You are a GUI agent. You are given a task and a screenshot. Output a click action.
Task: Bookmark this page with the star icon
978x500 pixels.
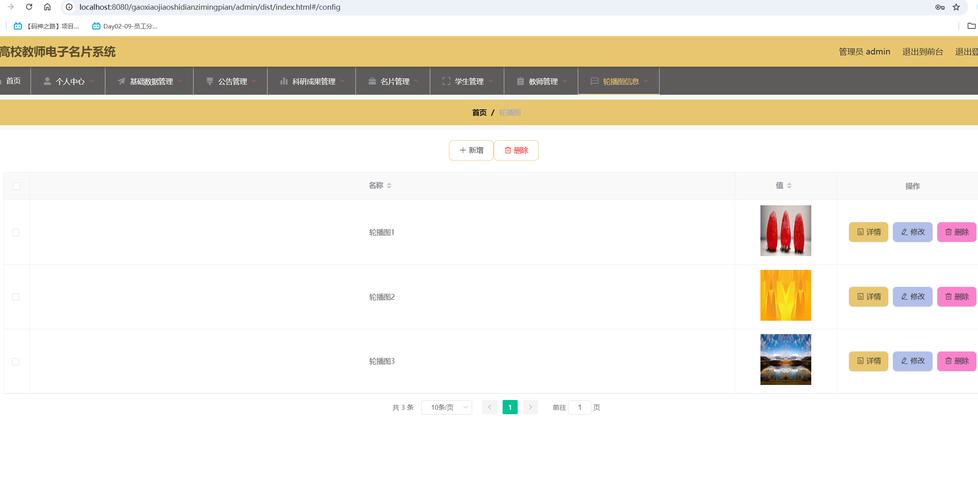coord(956,7)
